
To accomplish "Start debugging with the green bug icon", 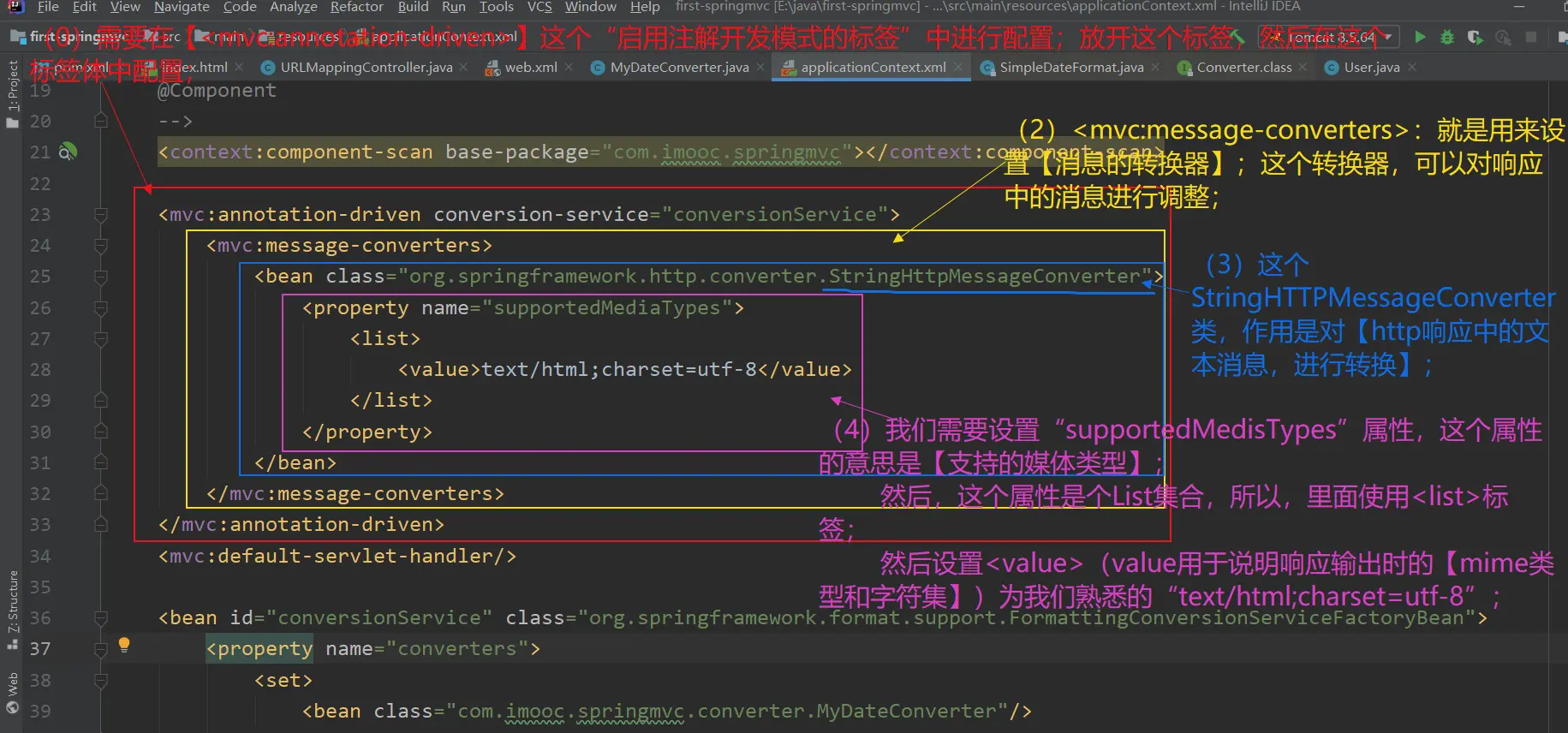I will click(1447, 37).
